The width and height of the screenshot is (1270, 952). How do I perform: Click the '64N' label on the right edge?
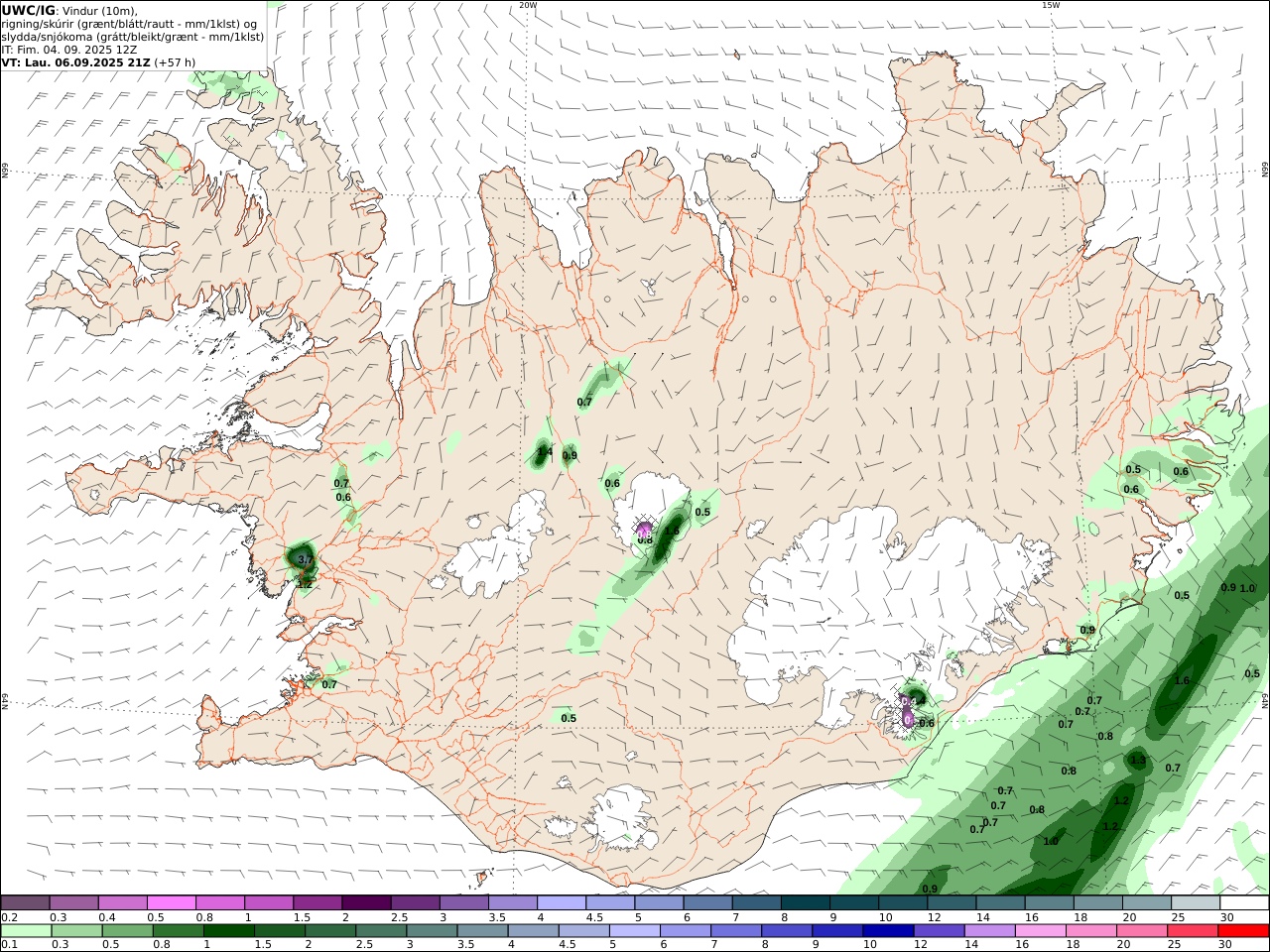point(1265,701)
